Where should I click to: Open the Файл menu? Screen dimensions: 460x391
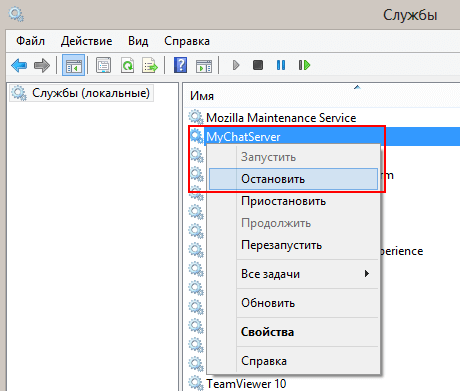pyautogui.click(x=30, y=41)
